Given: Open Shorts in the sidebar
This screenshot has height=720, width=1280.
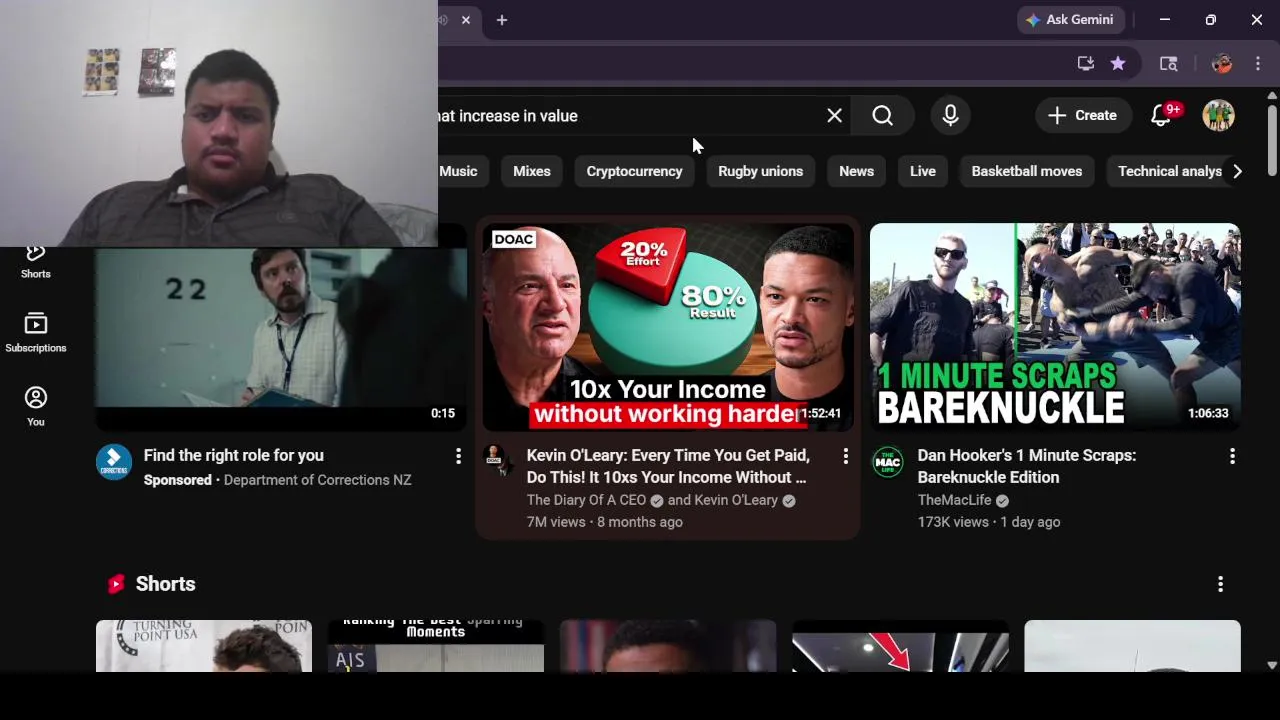Looking at the screenshot, I should [x=36, y=262].
